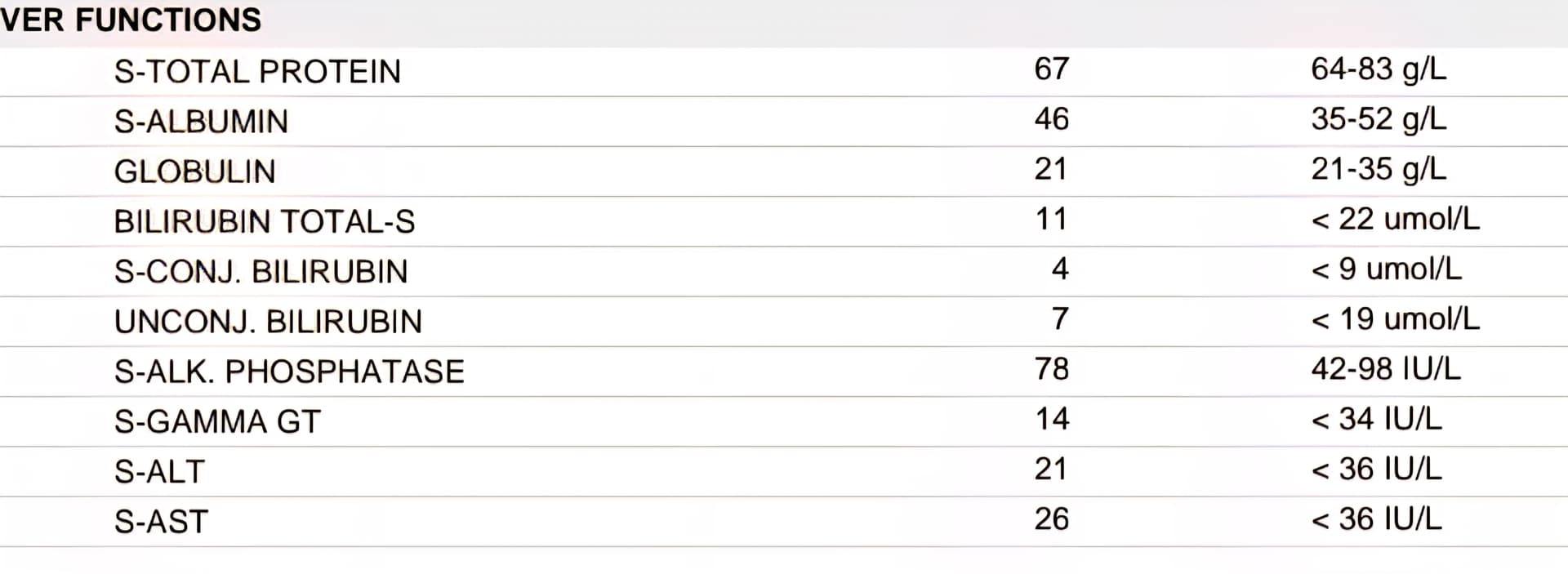Select the S-ALT row label

(x=159, y=472)
